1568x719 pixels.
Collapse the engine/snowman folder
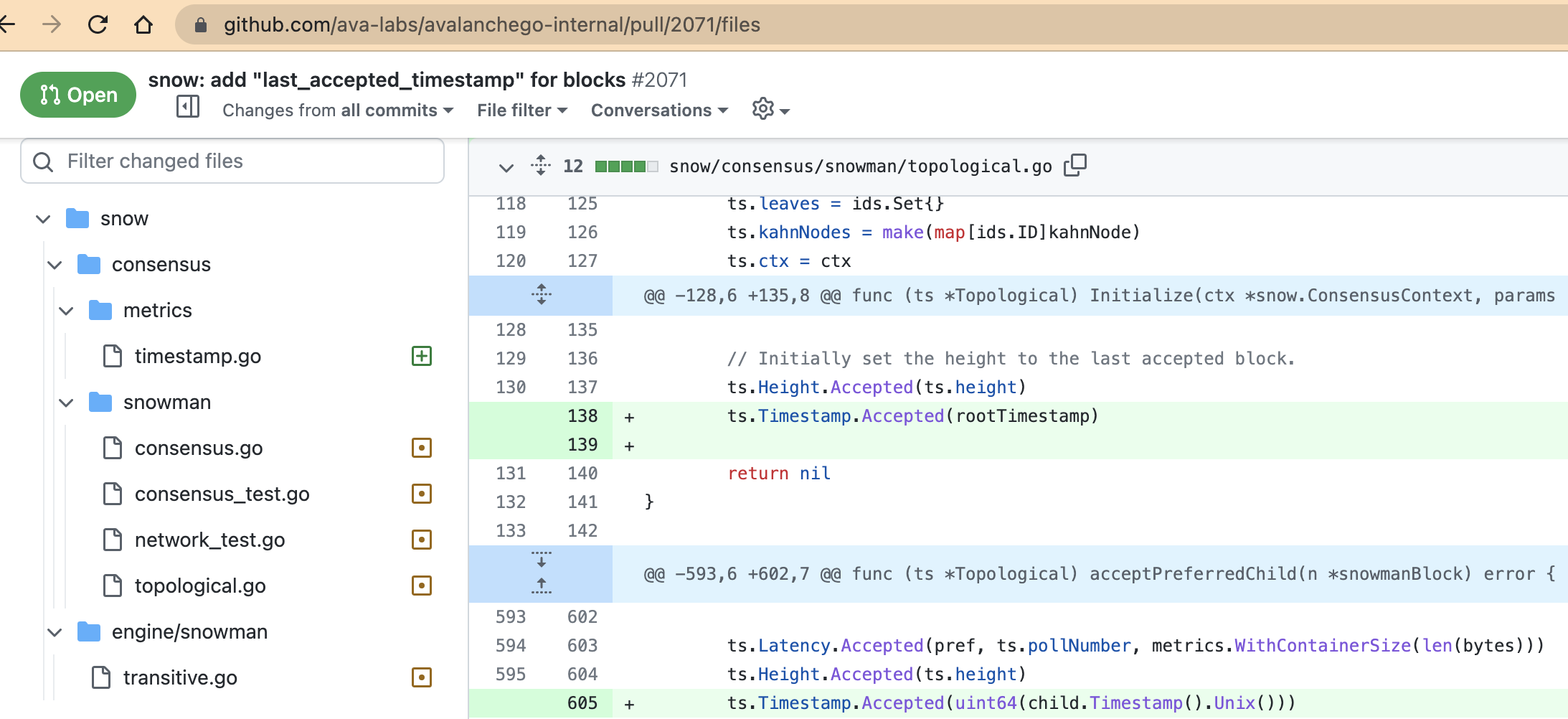point(55,632)
